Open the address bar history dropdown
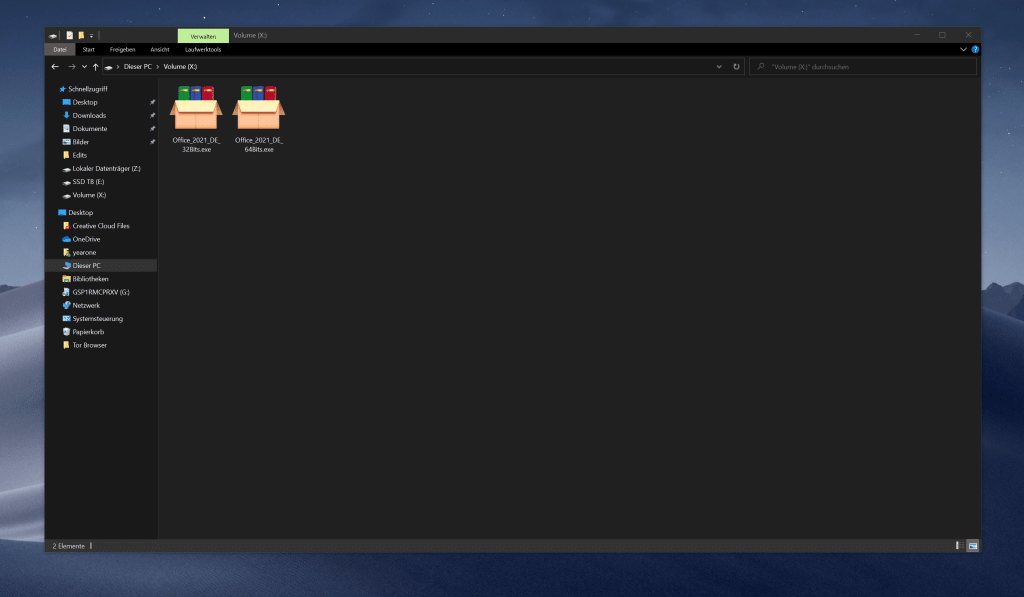 [719, 67]
